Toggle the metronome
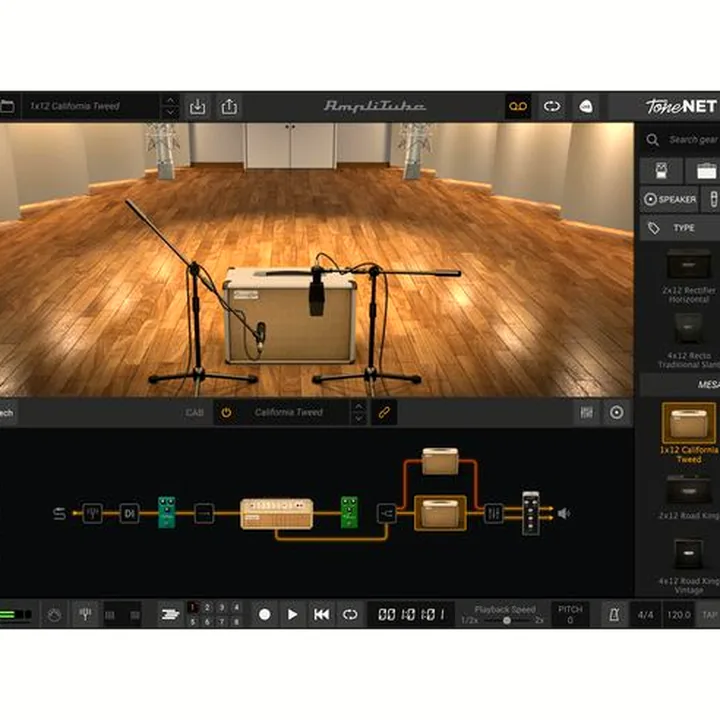720x720 pixels. coord(614,614)
